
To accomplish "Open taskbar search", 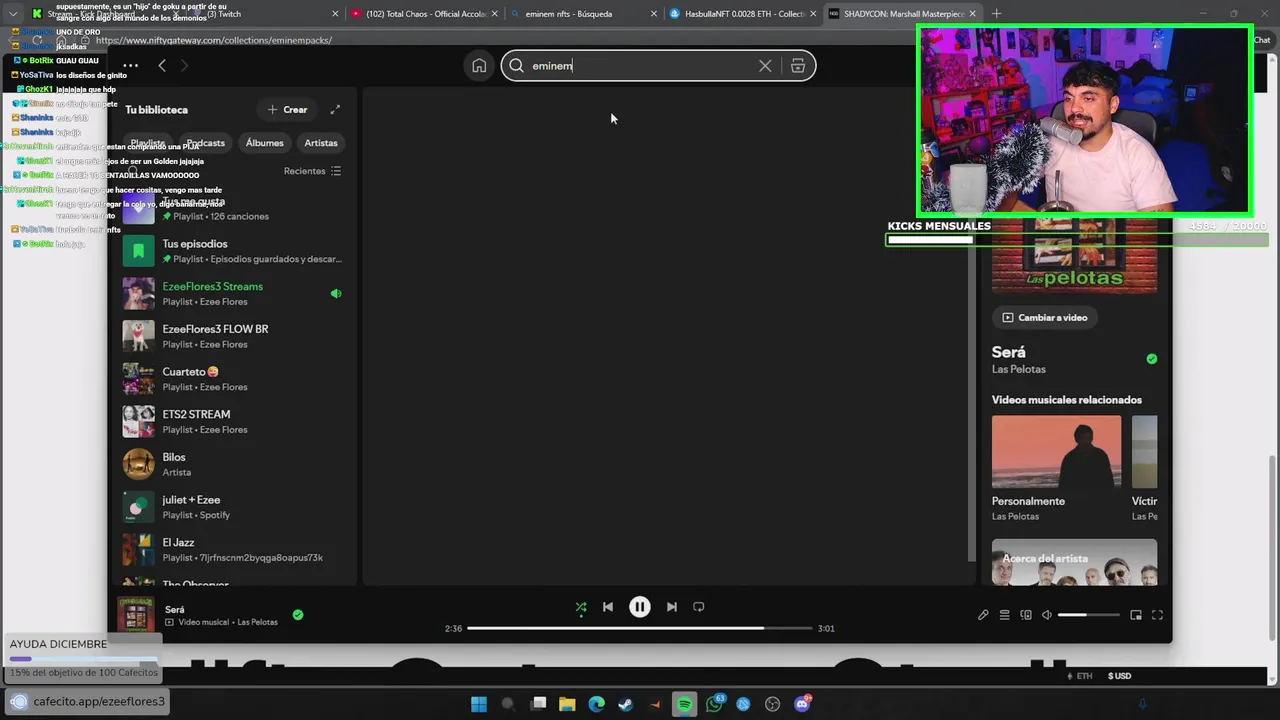I will pyautogui.click(x=508, y=704).
